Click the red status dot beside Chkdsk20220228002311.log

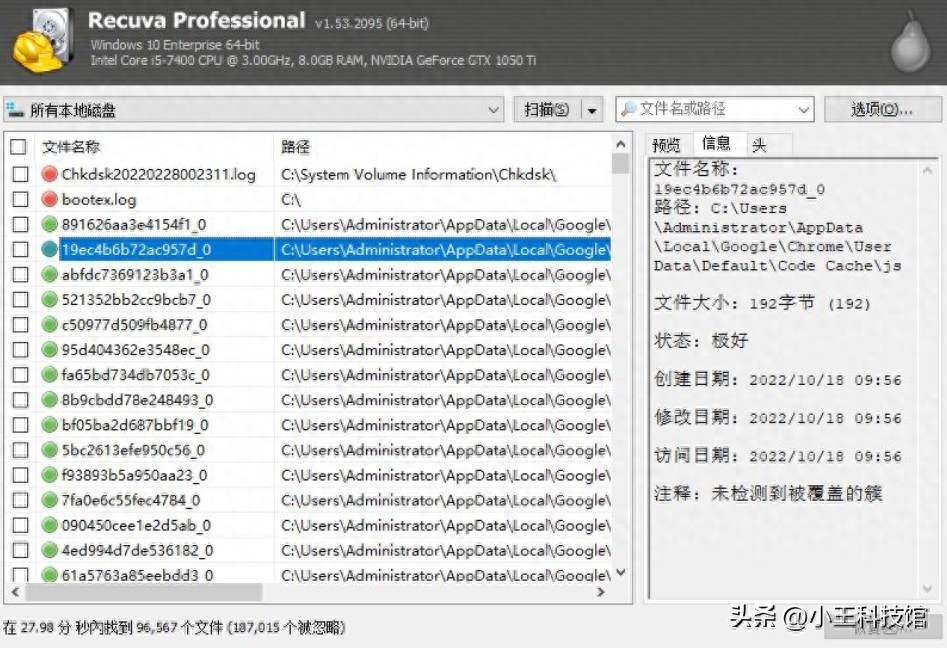coord(49,173)
